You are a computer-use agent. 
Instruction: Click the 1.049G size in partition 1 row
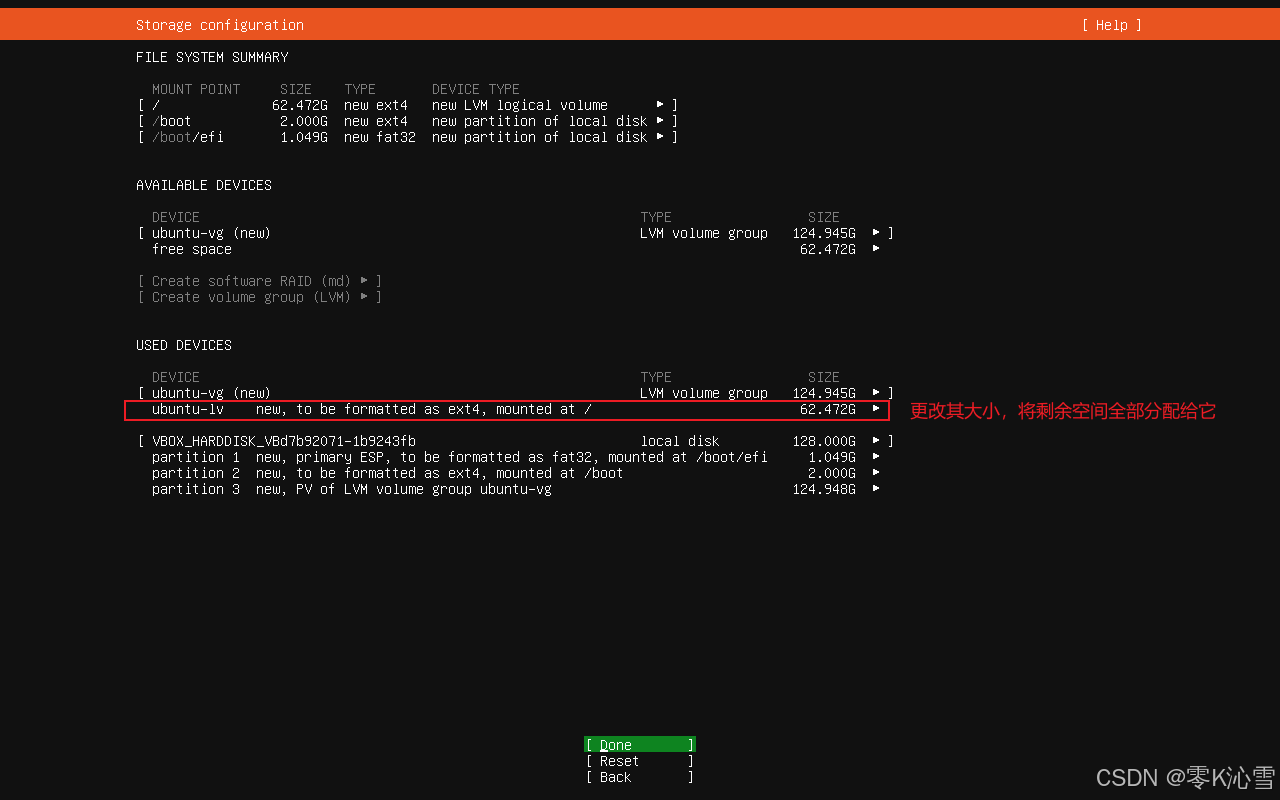(832, 457)
